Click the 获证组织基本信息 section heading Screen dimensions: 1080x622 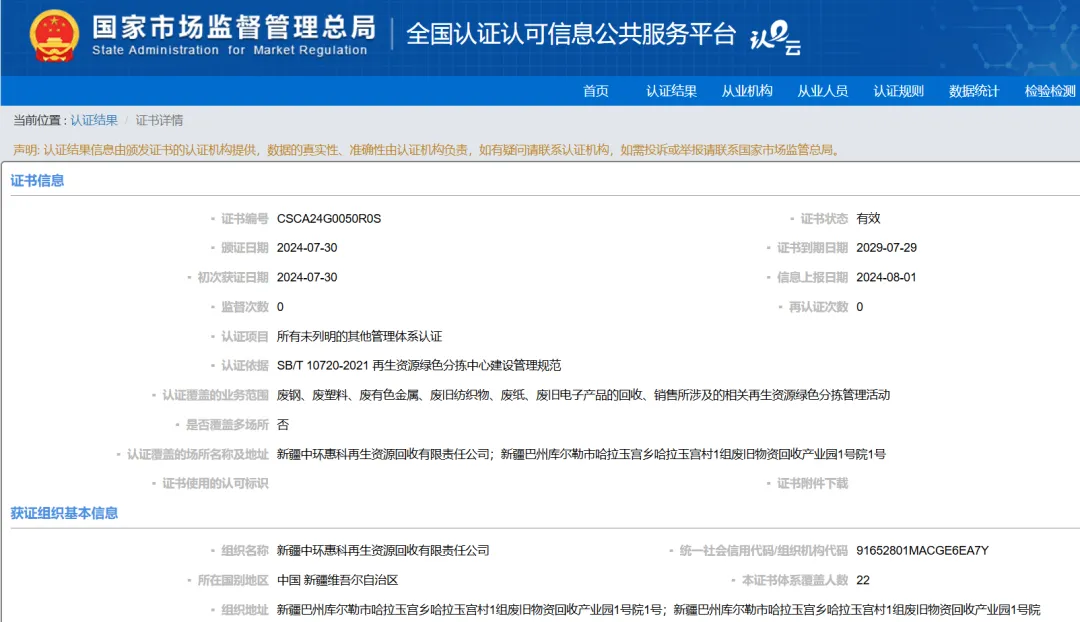(x=64, y=513)
